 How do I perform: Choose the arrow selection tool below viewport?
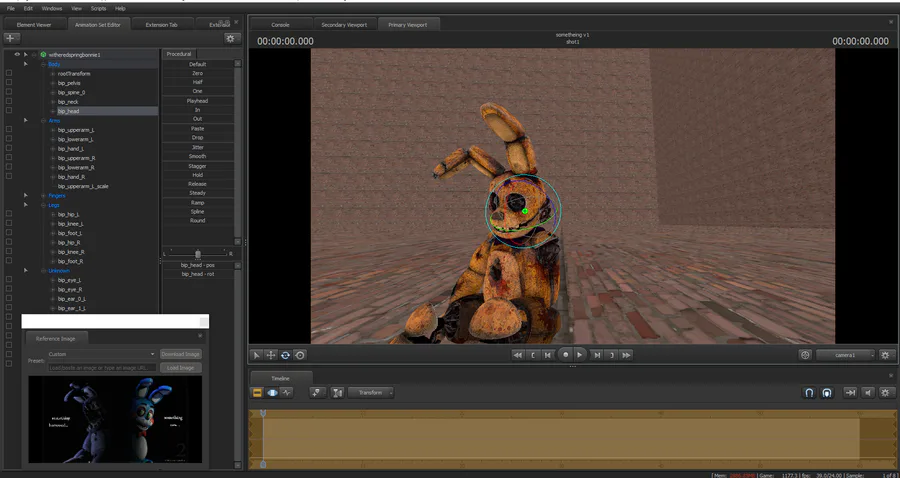[x=257, y=355]
